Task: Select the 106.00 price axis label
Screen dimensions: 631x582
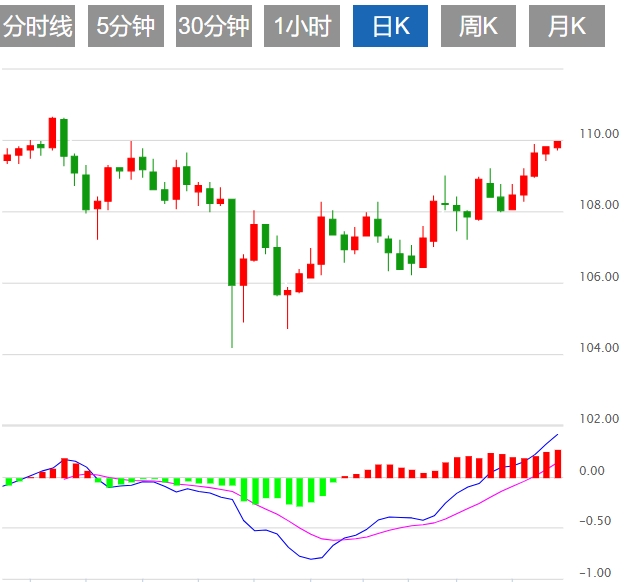Action: (x=599, y=276)
